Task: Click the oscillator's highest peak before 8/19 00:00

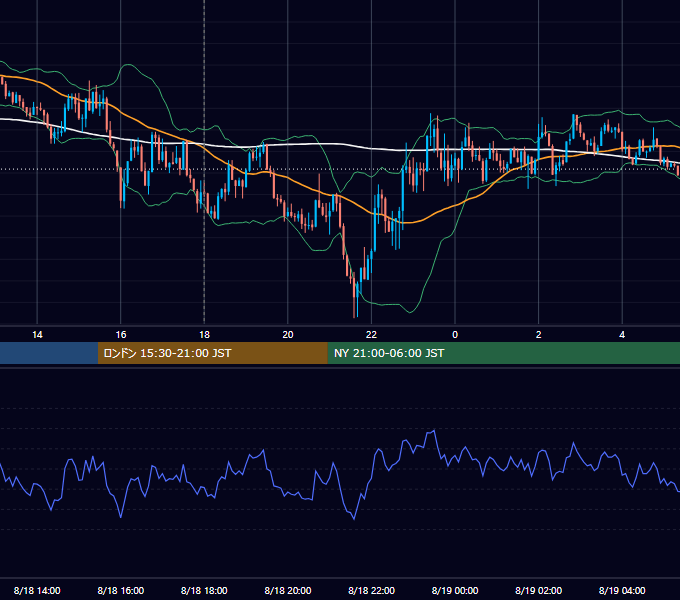Action: pos(434,431)
